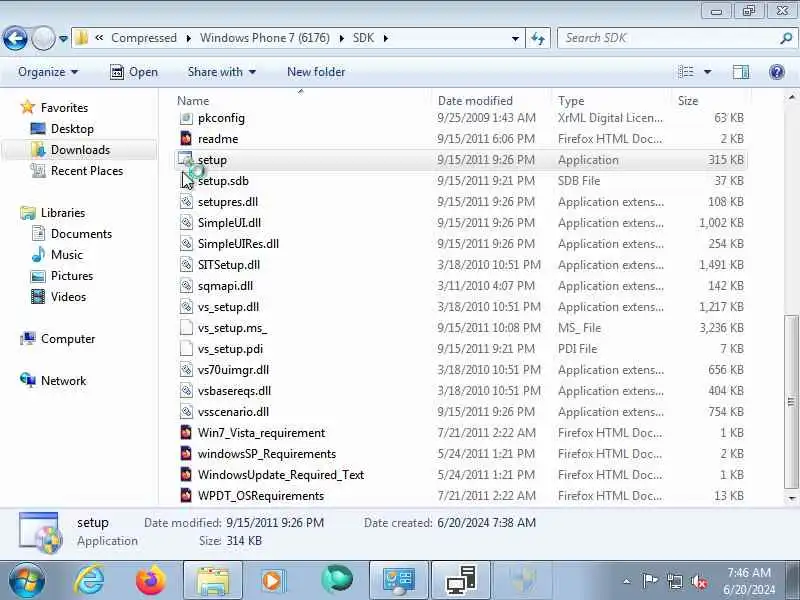Select the pkconfig file icon

[186, 118]
